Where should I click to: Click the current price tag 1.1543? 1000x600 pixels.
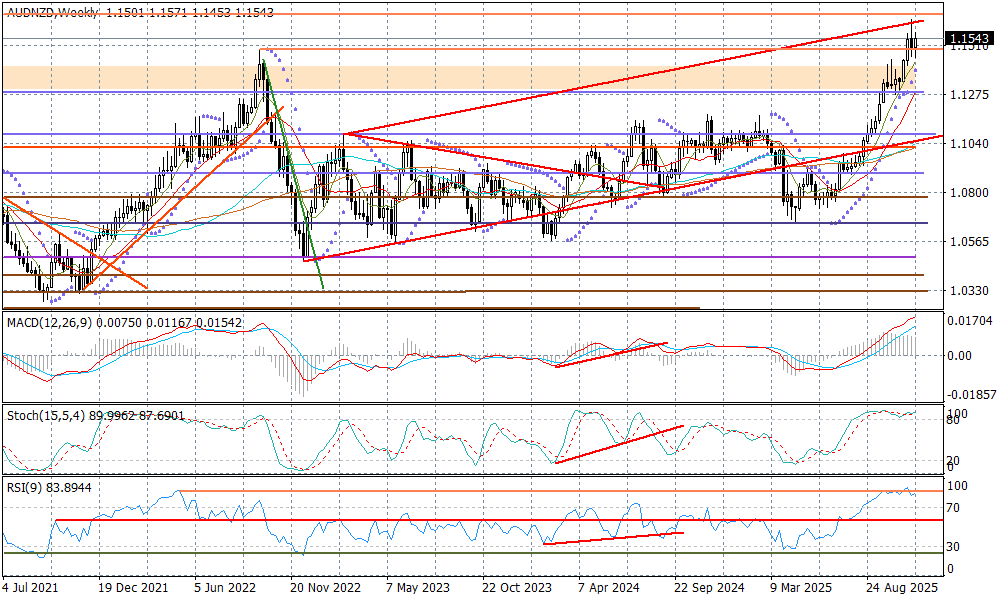tap(967, 37)
